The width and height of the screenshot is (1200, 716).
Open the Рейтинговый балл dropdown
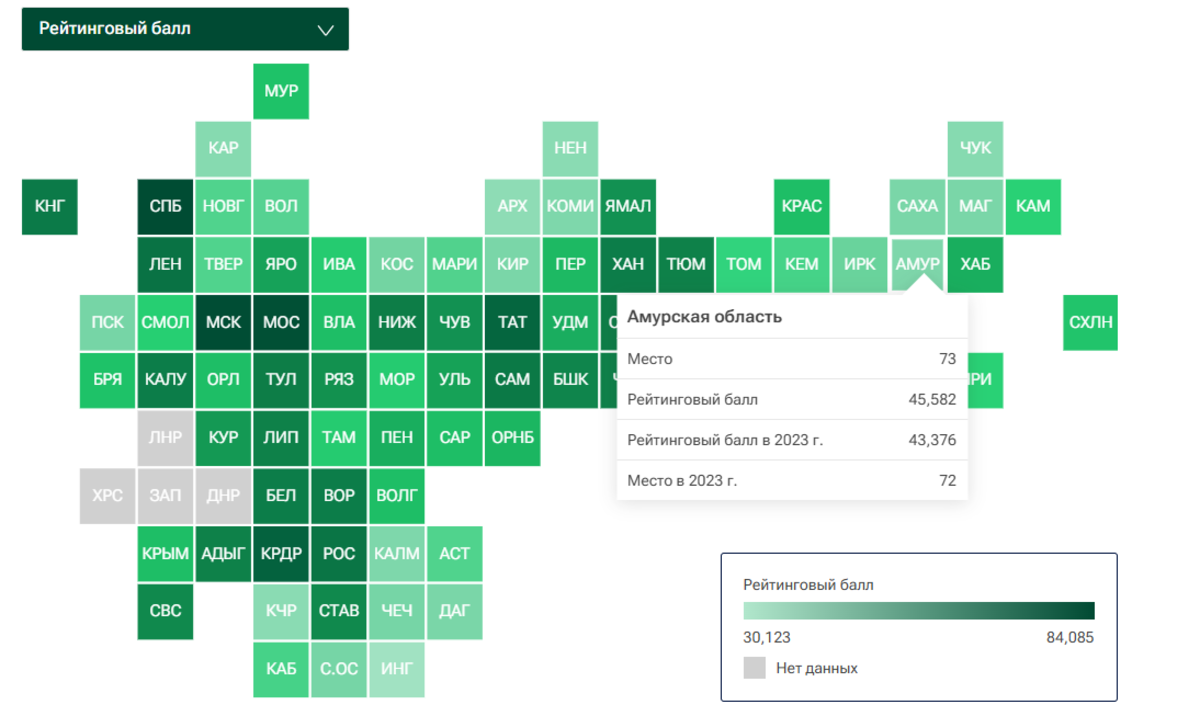click(x=185, y=29)
